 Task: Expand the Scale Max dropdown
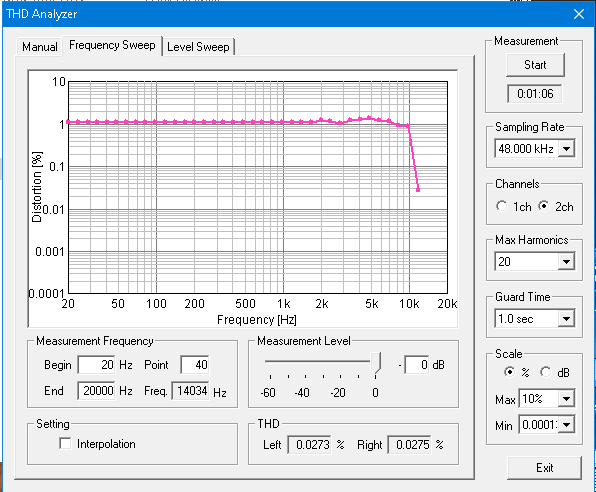566,399
